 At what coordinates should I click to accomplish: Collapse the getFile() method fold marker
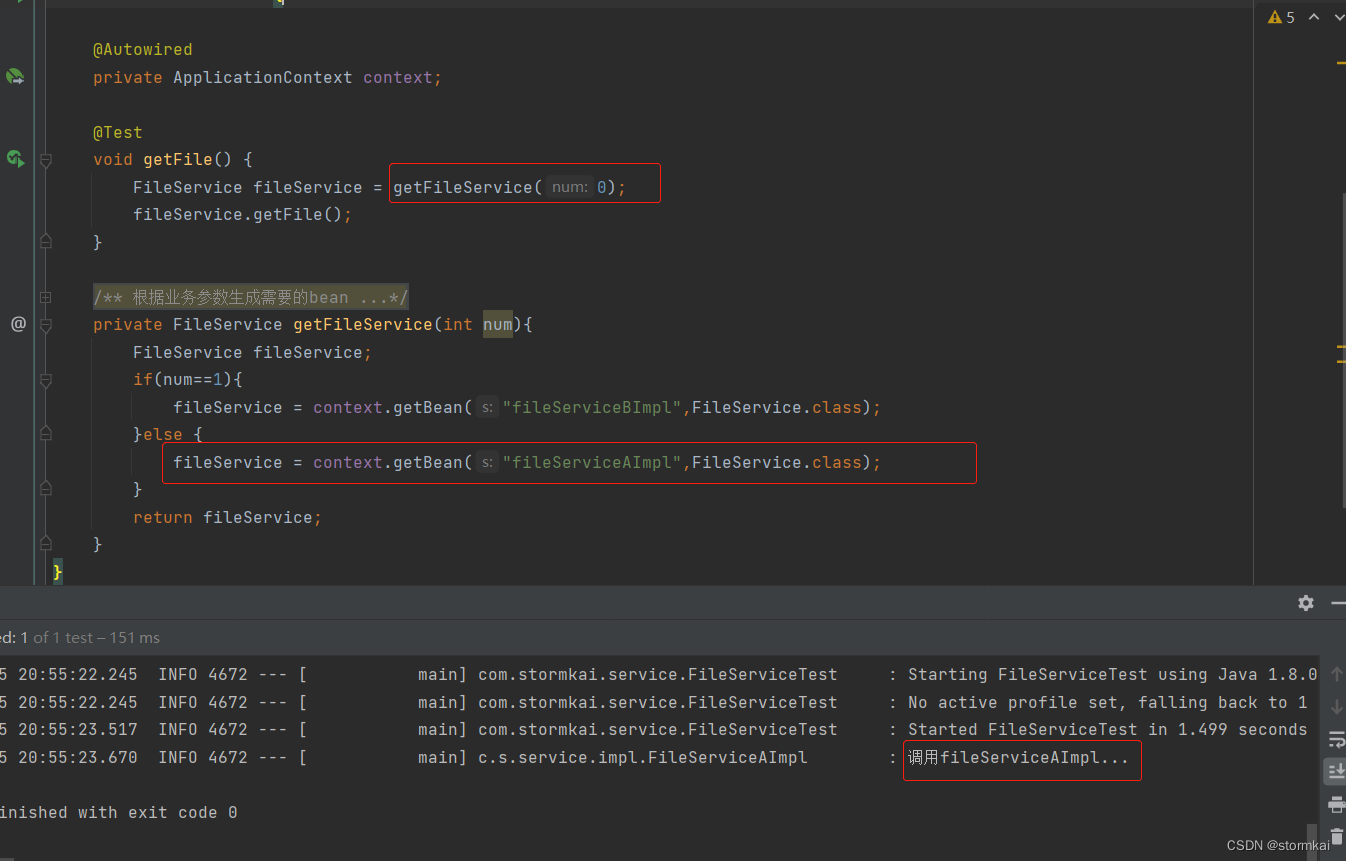(x=46, y=160)
